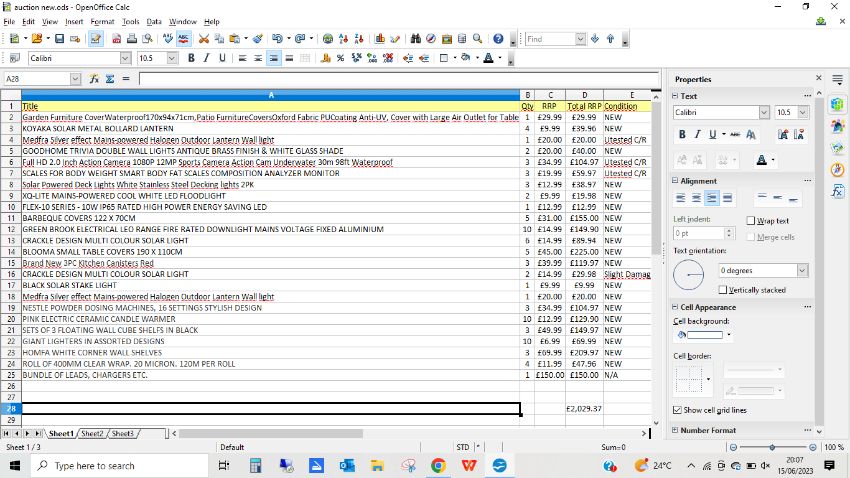850x478 pixels.
Task: Open the Insert menu
Action: (x=74, y=22)
